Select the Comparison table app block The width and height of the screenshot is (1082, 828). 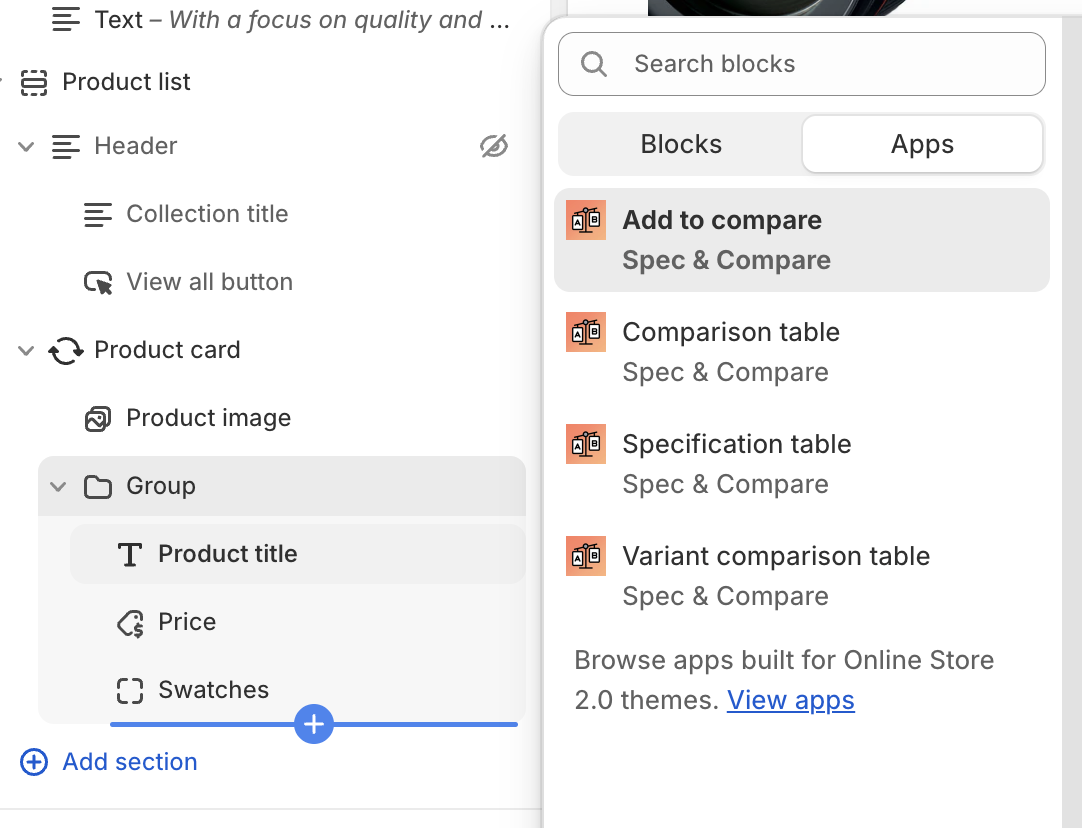click(802, 352)
